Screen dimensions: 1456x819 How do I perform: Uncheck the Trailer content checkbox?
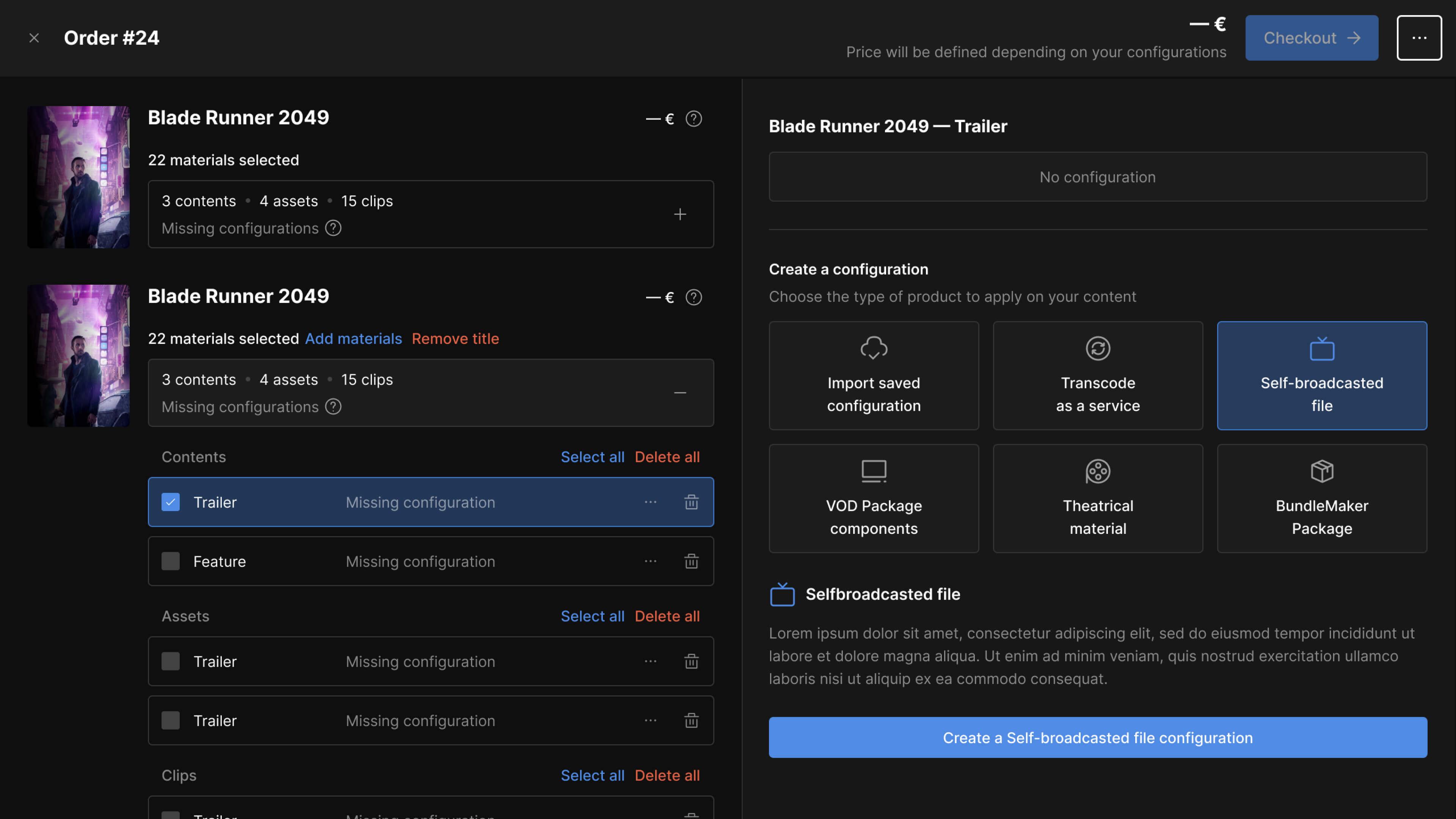[171, 502]
